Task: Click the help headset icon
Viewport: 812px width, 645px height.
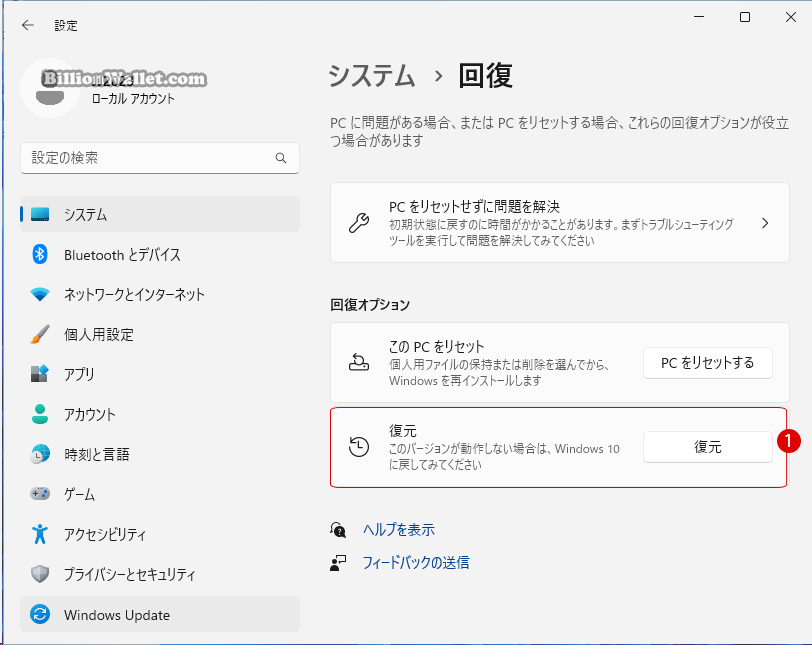Action: tap(338, 530)
